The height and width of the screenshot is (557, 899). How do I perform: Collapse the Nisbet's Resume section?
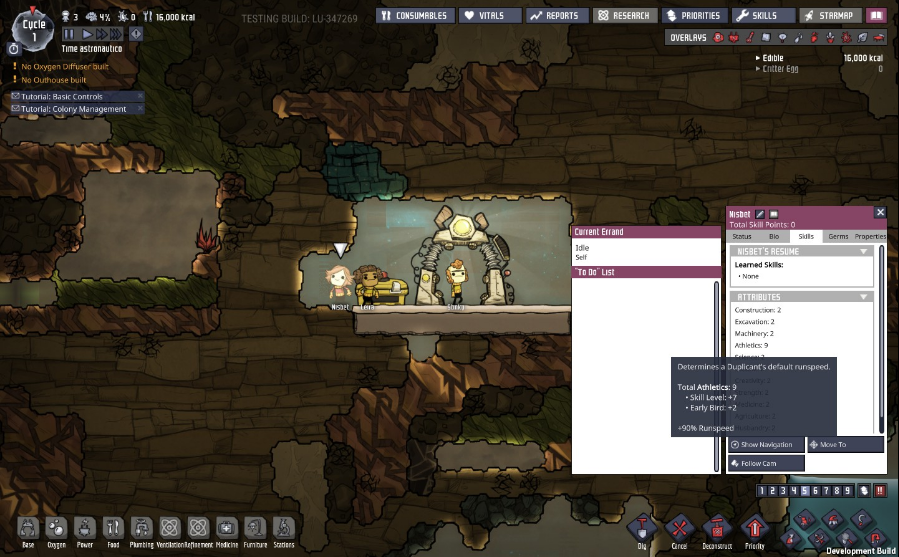tap(863, 251)
